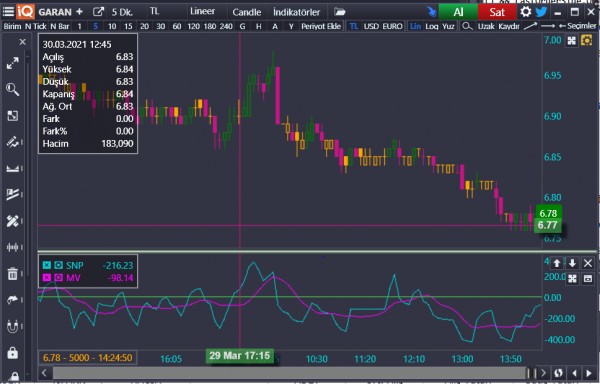
Task: Click the expand arrows fullscreen icon
Action: tap(12, 63)
